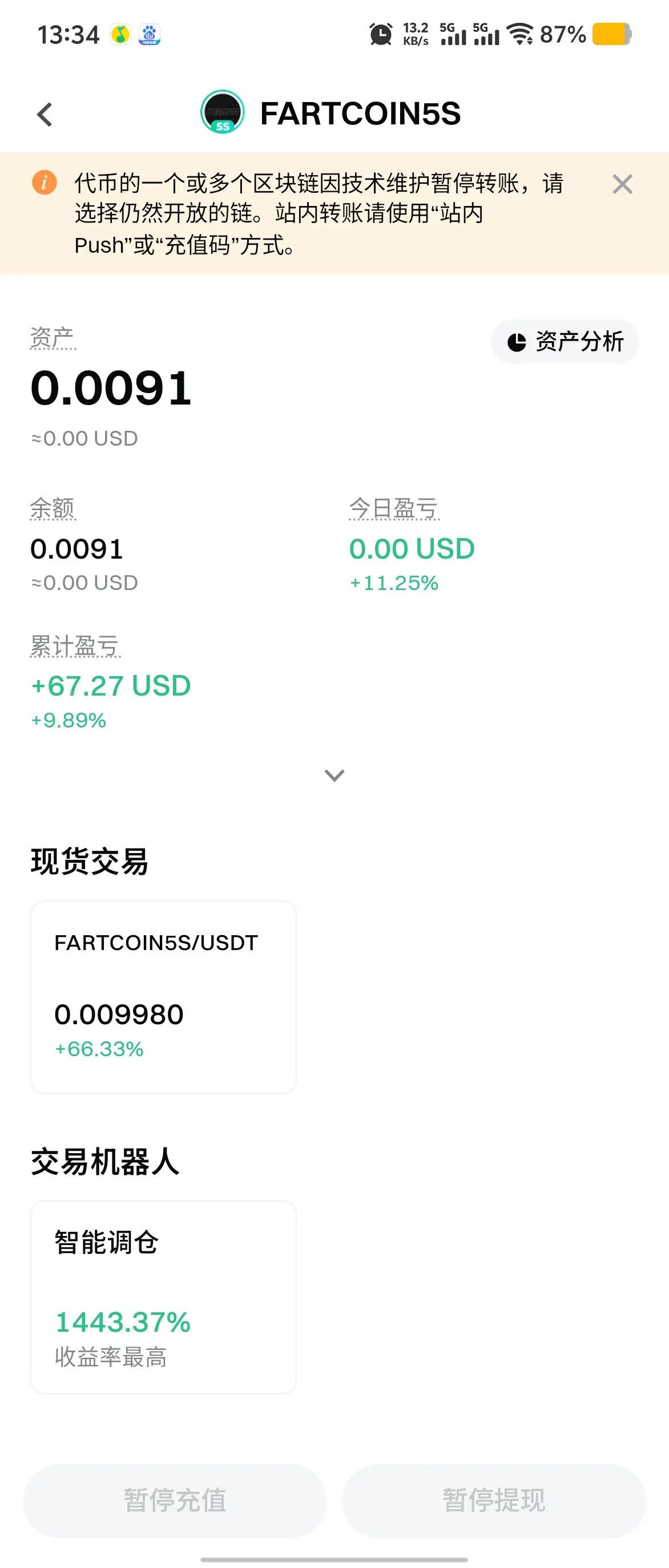Tap the pie chart icon in 资产分析
Screen dimensions: 669x1568
tap(516, 342)
